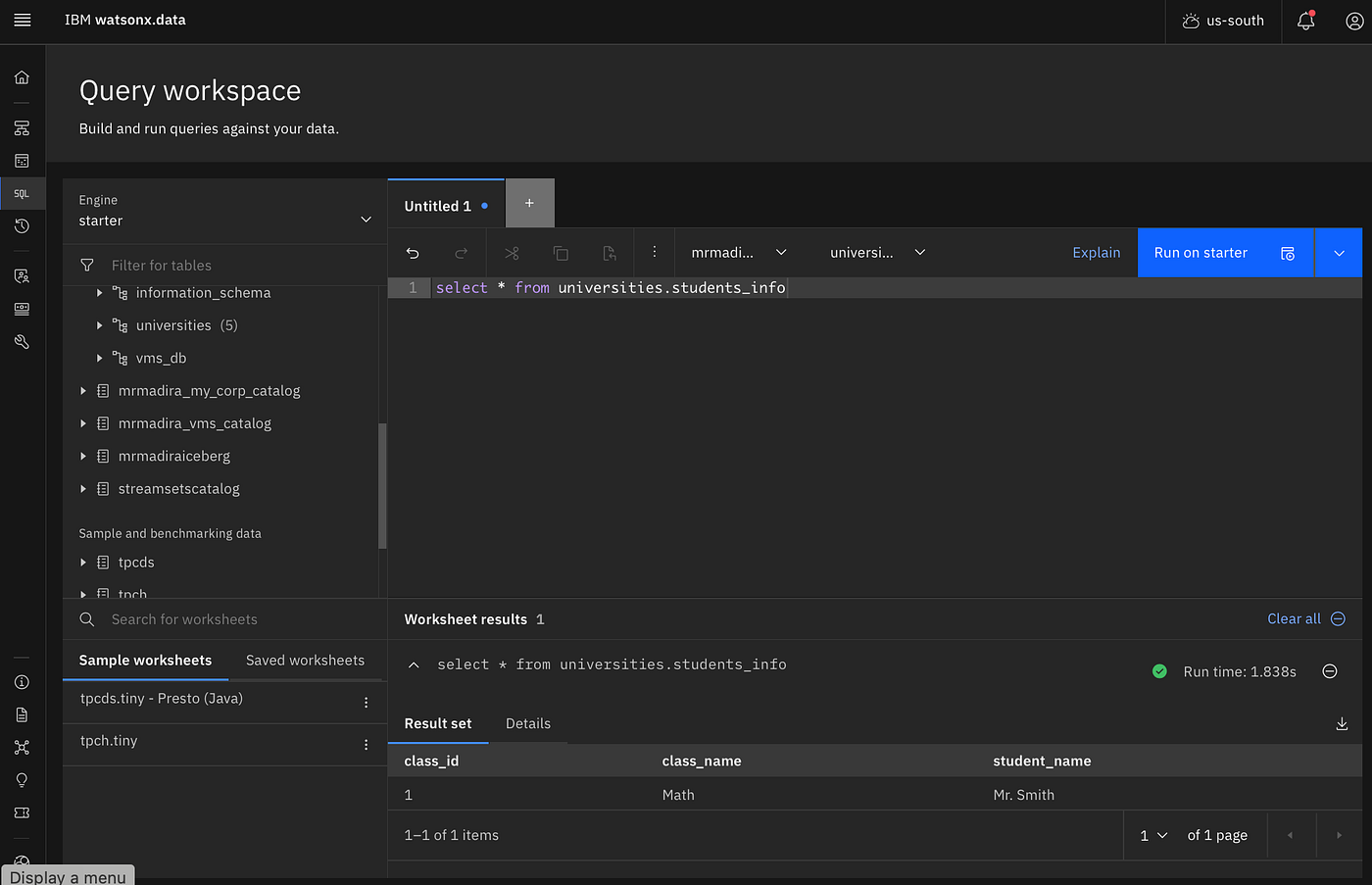Go to the next results page
This screenshot has width=1372, height=885.
[x=1339, y=835]
